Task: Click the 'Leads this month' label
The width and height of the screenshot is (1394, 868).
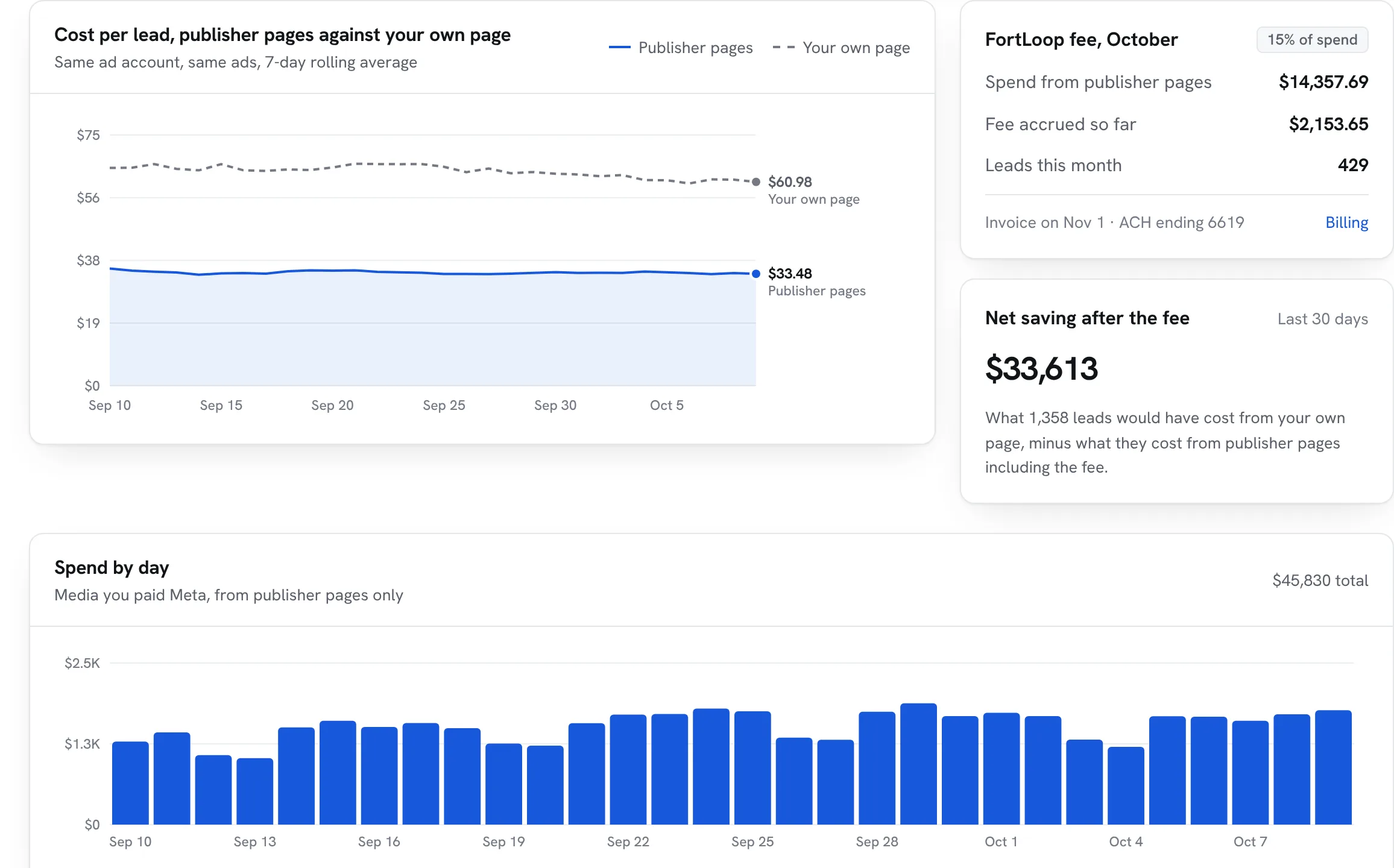Action: click(x=1053, y=165)
